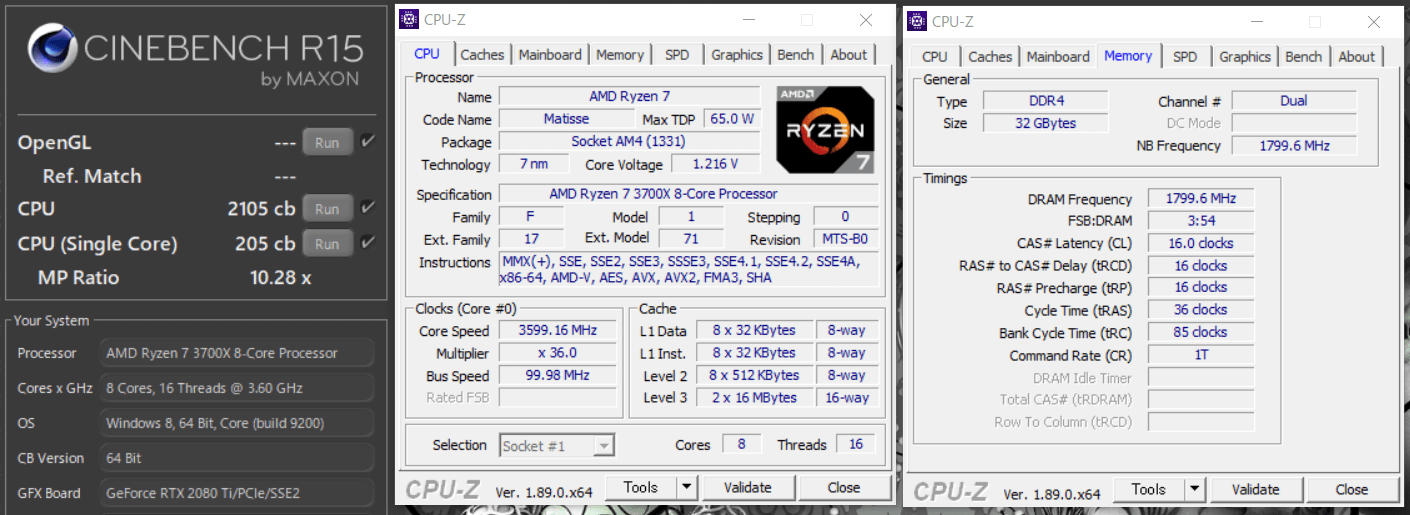Click the Multiplier value x 36.0
The width and height of the screenshot is (1410, 515).
pos(557,353)
